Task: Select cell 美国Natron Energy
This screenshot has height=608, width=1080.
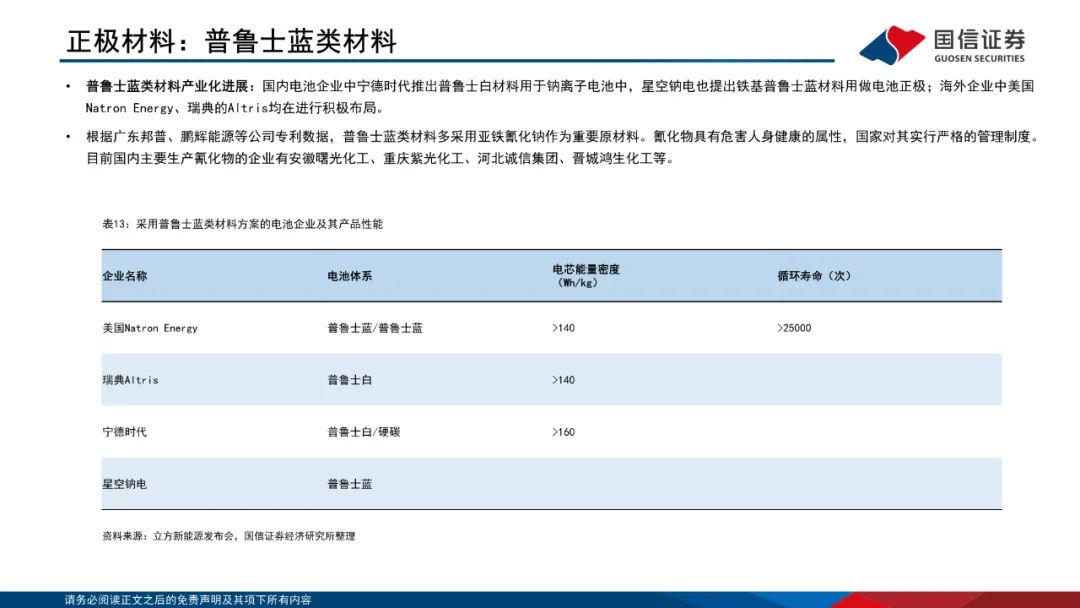Action: coord(150,328)
